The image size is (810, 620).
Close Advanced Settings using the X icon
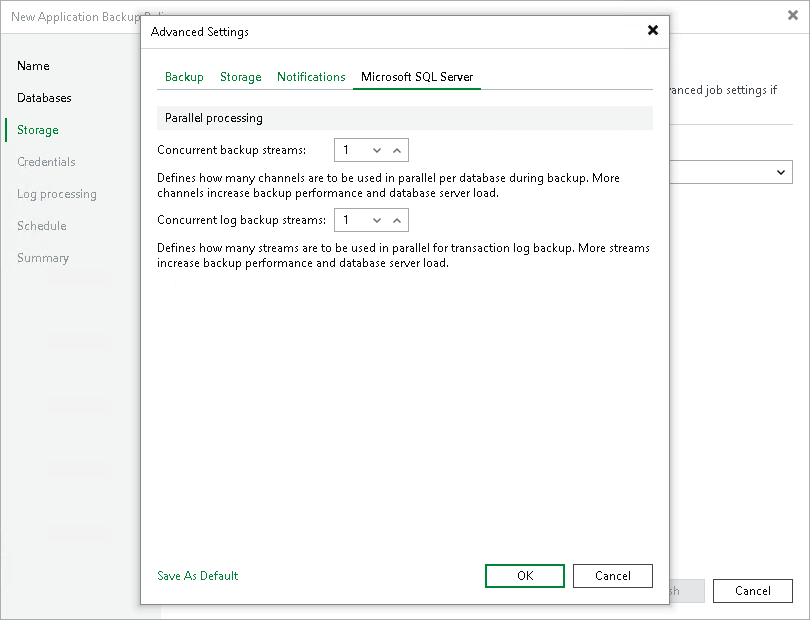click(653, 30)
